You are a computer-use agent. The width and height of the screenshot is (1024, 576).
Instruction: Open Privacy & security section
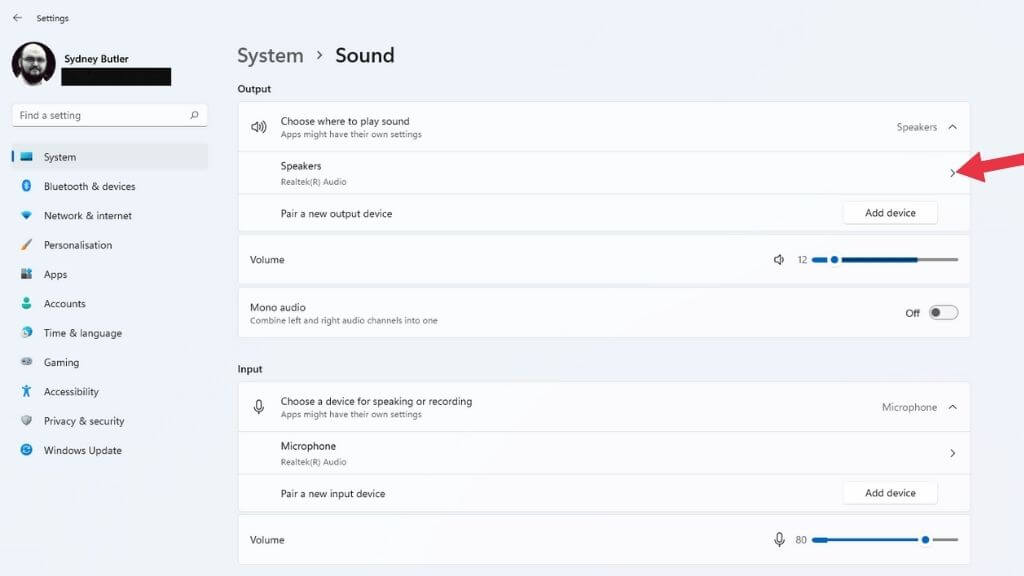click(83, 421)
